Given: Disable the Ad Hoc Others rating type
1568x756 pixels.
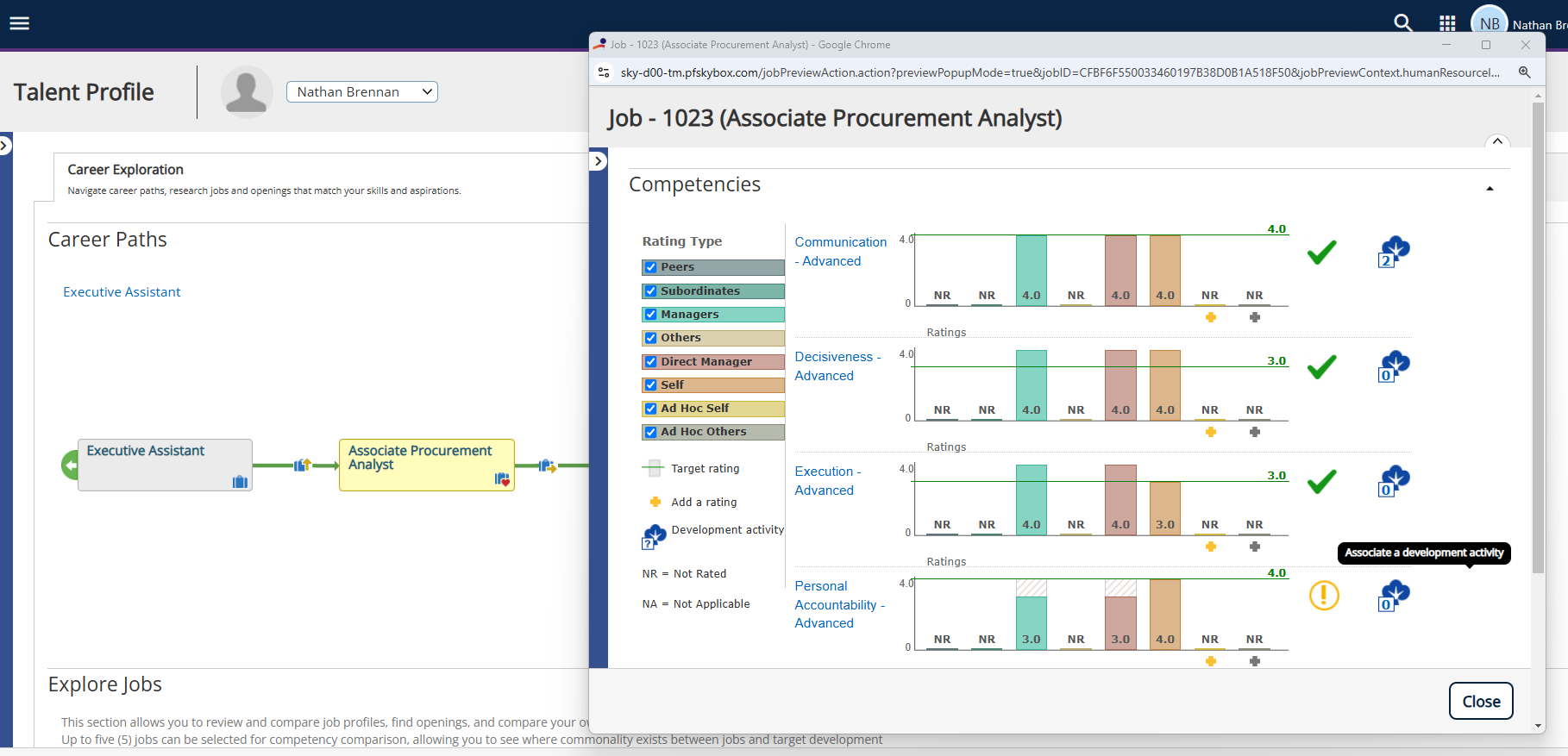Looking at the screenshot, I should point(651,432).
